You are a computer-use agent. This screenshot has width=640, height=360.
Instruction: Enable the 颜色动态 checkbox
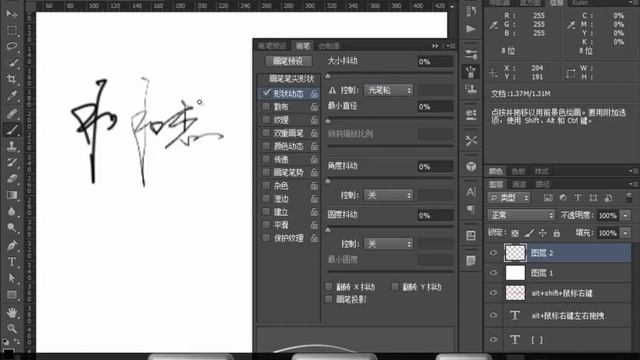pyautogui.click(x=267, y=146)
